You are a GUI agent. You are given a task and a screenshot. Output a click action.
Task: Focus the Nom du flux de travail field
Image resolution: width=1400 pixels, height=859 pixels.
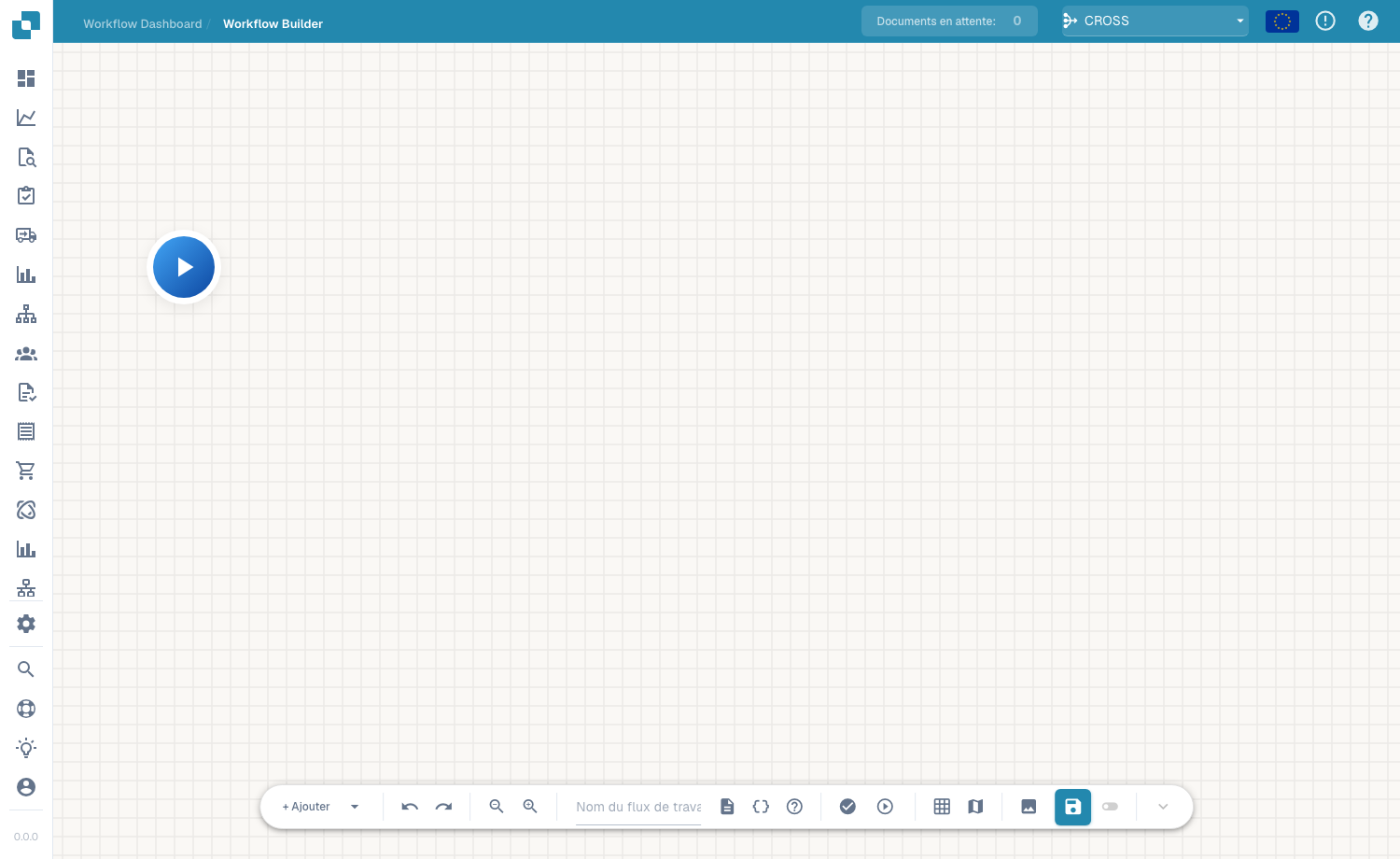point(638,807)
